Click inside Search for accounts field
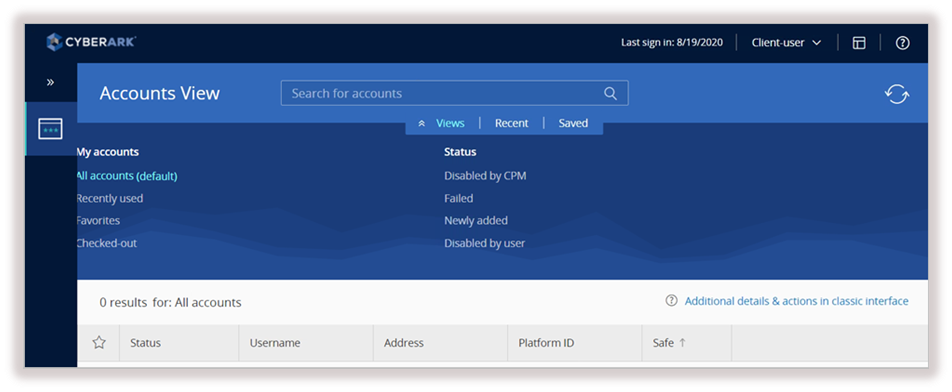The image size is (952, 392). pyautogui.click(x=454, y=93)
